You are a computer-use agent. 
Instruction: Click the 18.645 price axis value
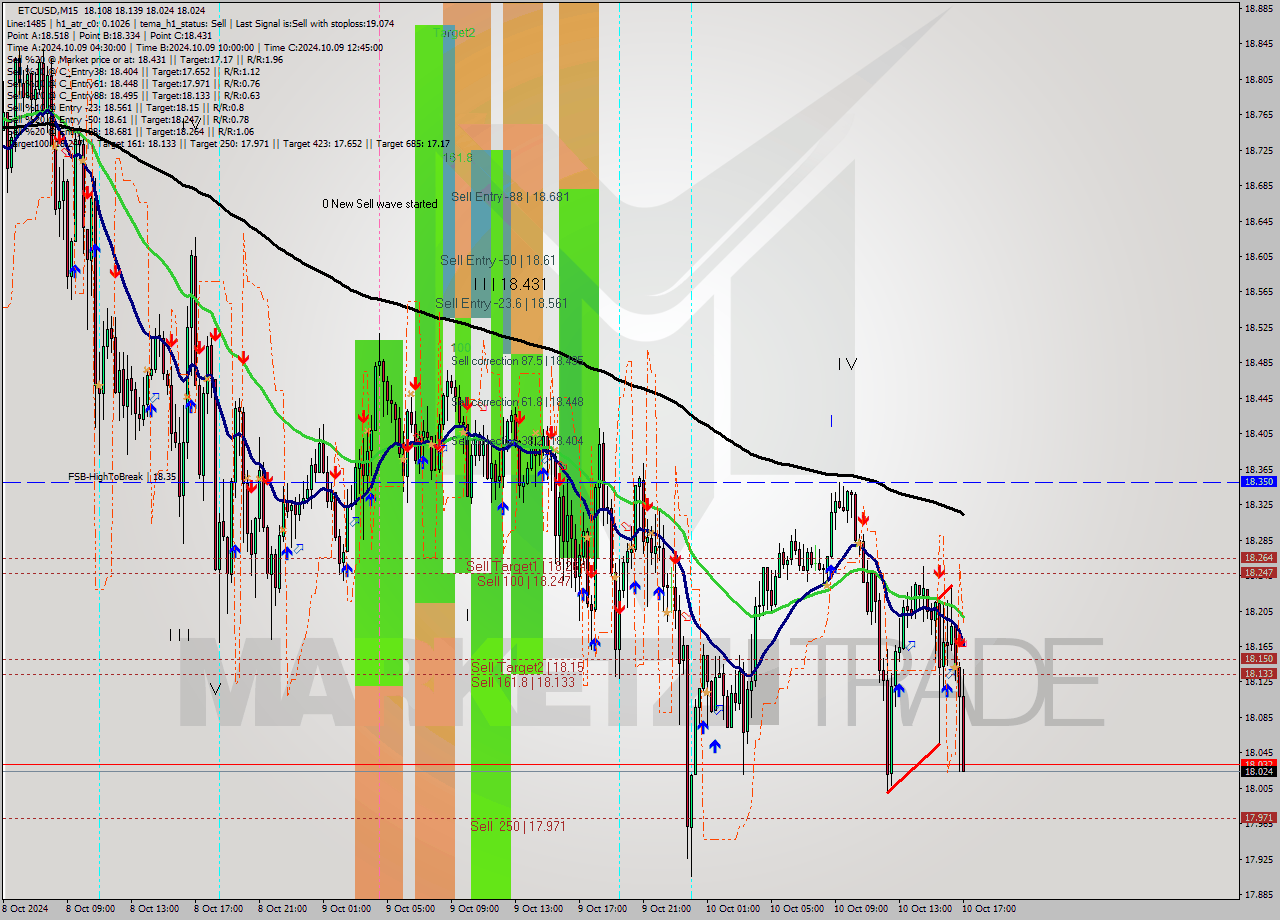pos(1258,221)
